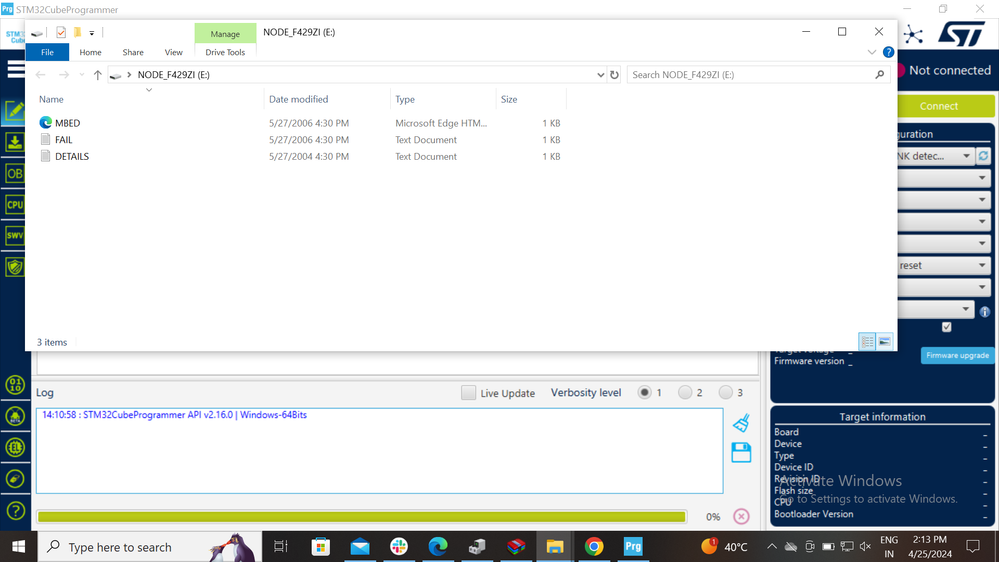The image size is (999, 562).
Task: Sort files by Name column header
Action: tap(149, 99)
